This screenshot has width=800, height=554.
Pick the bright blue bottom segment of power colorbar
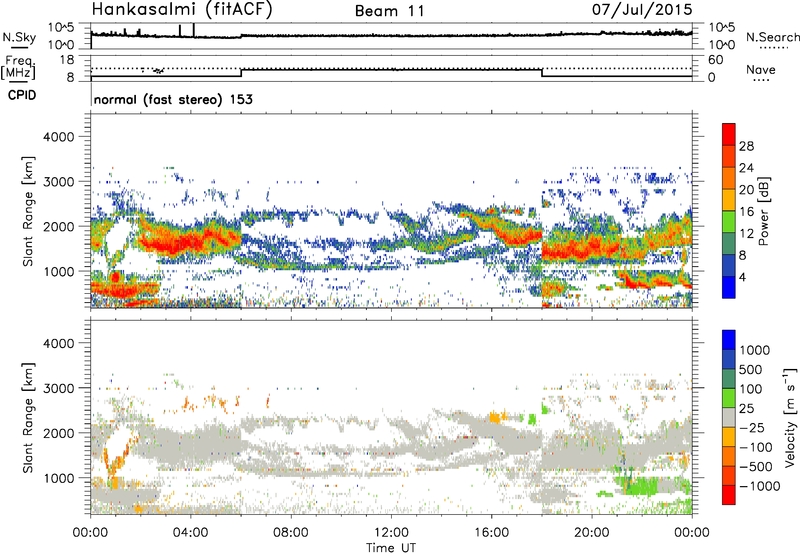(729, 287)
